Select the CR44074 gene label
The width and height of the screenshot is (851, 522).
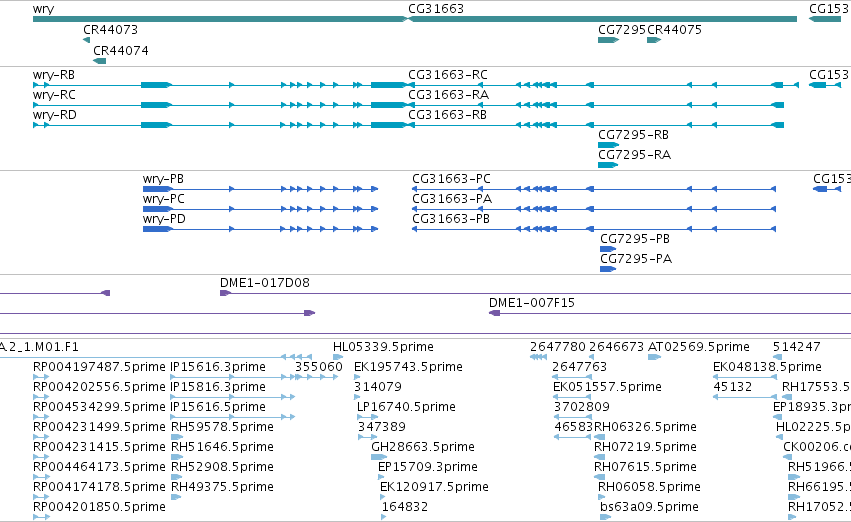(120, 50)
